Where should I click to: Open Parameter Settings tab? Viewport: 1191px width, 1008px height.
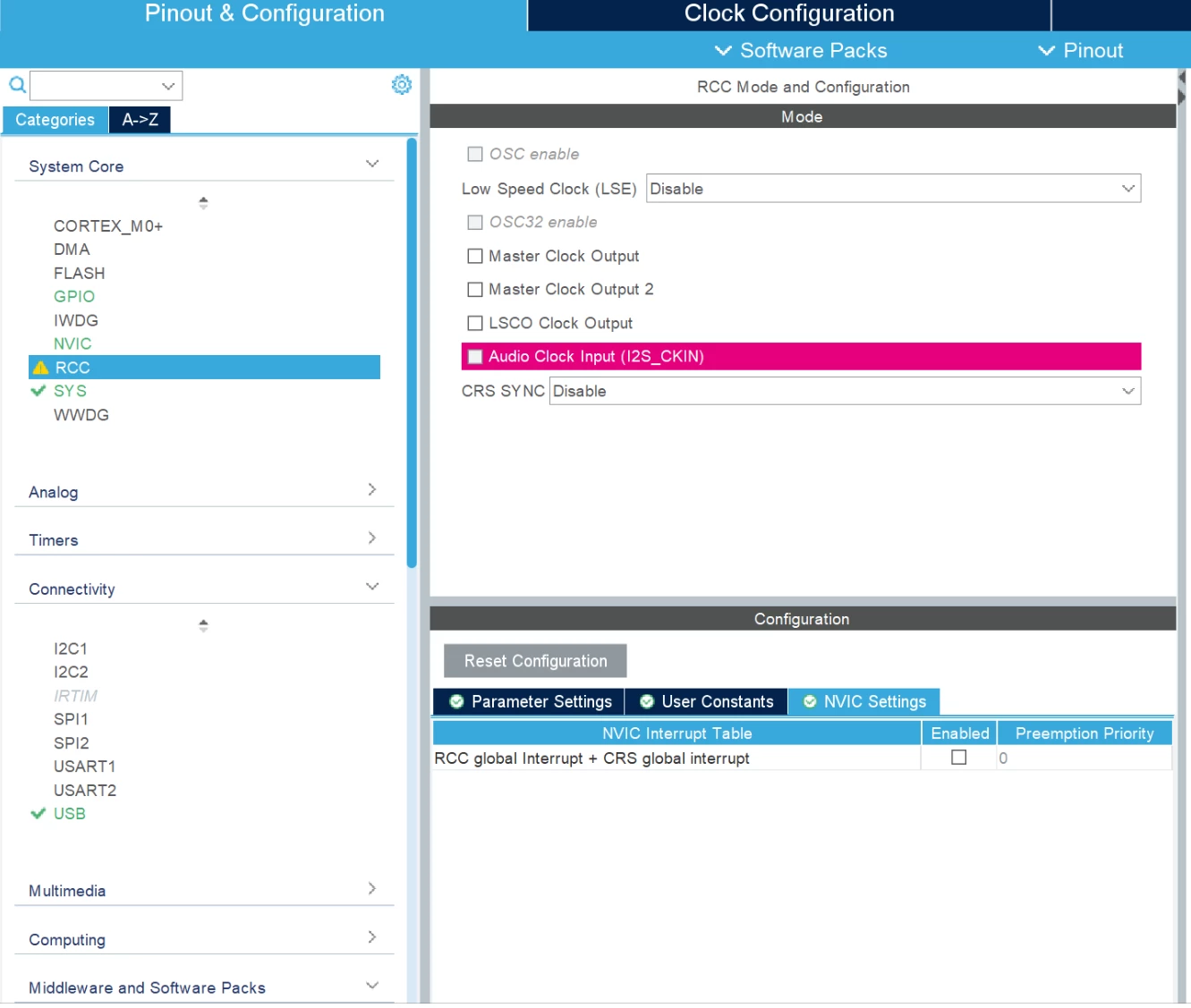pos(530,702)
